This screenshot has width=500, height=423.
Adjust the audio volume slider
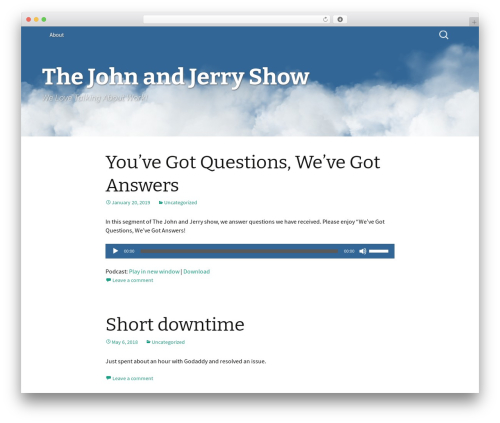379,251
